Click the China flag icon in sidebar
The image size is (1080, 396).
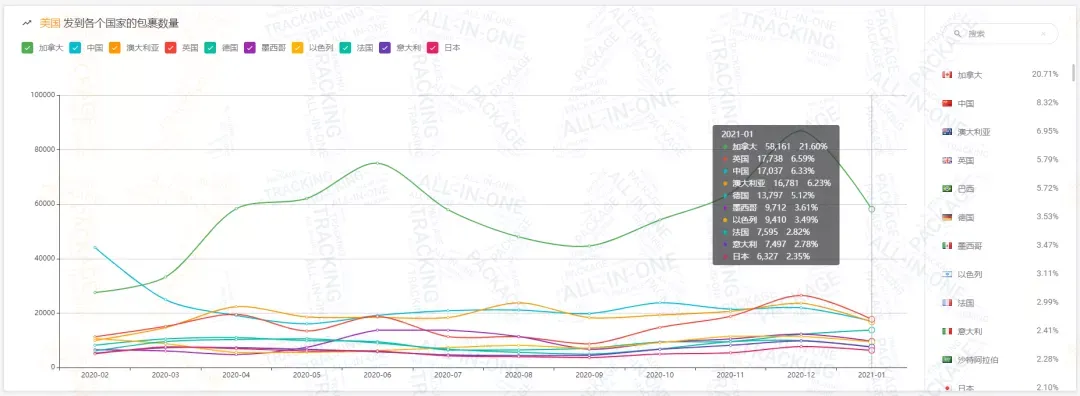pyautogui.click(x=946, y=103)
